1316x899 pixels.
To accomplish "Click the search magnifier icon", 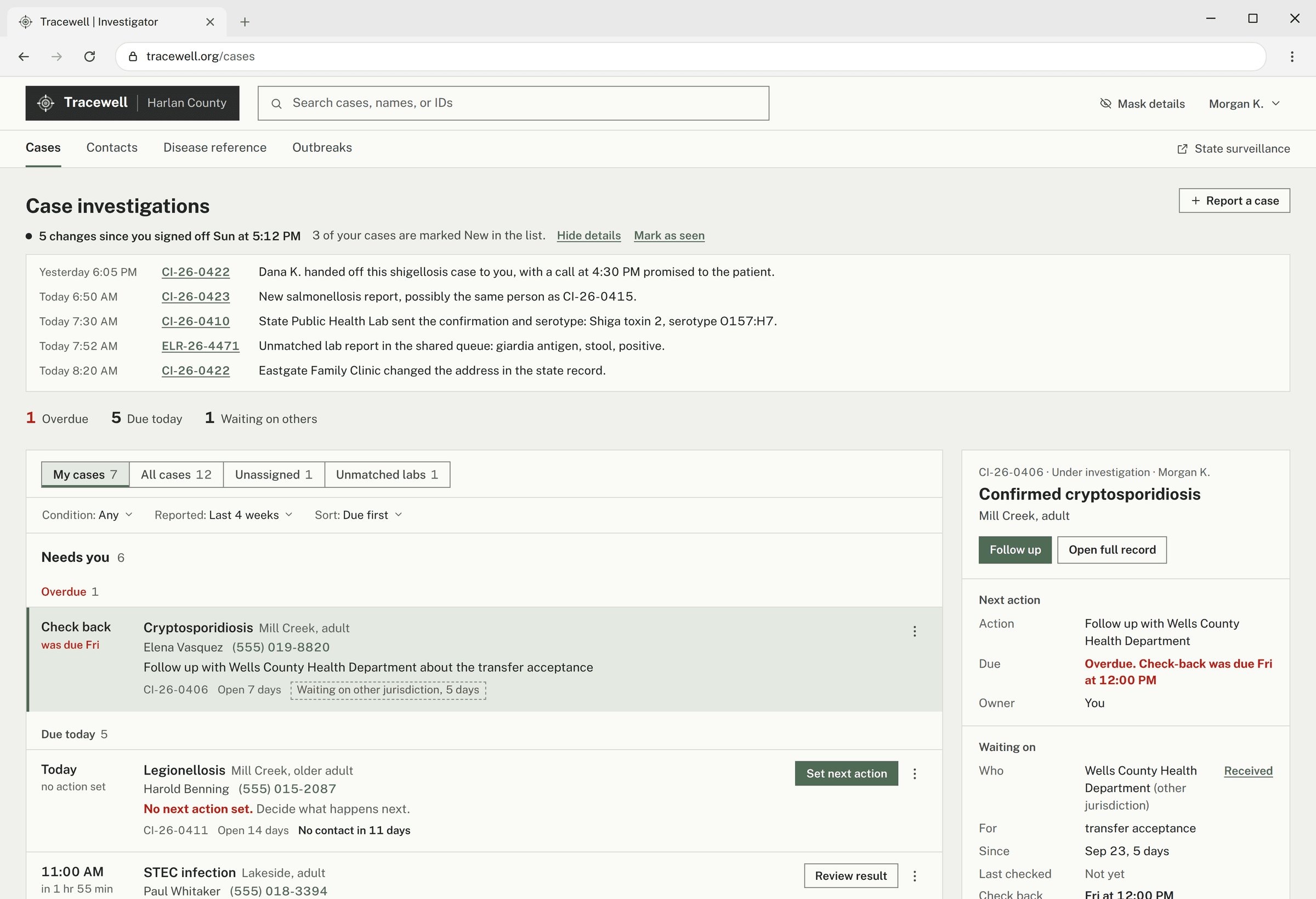I will point(276,104).
